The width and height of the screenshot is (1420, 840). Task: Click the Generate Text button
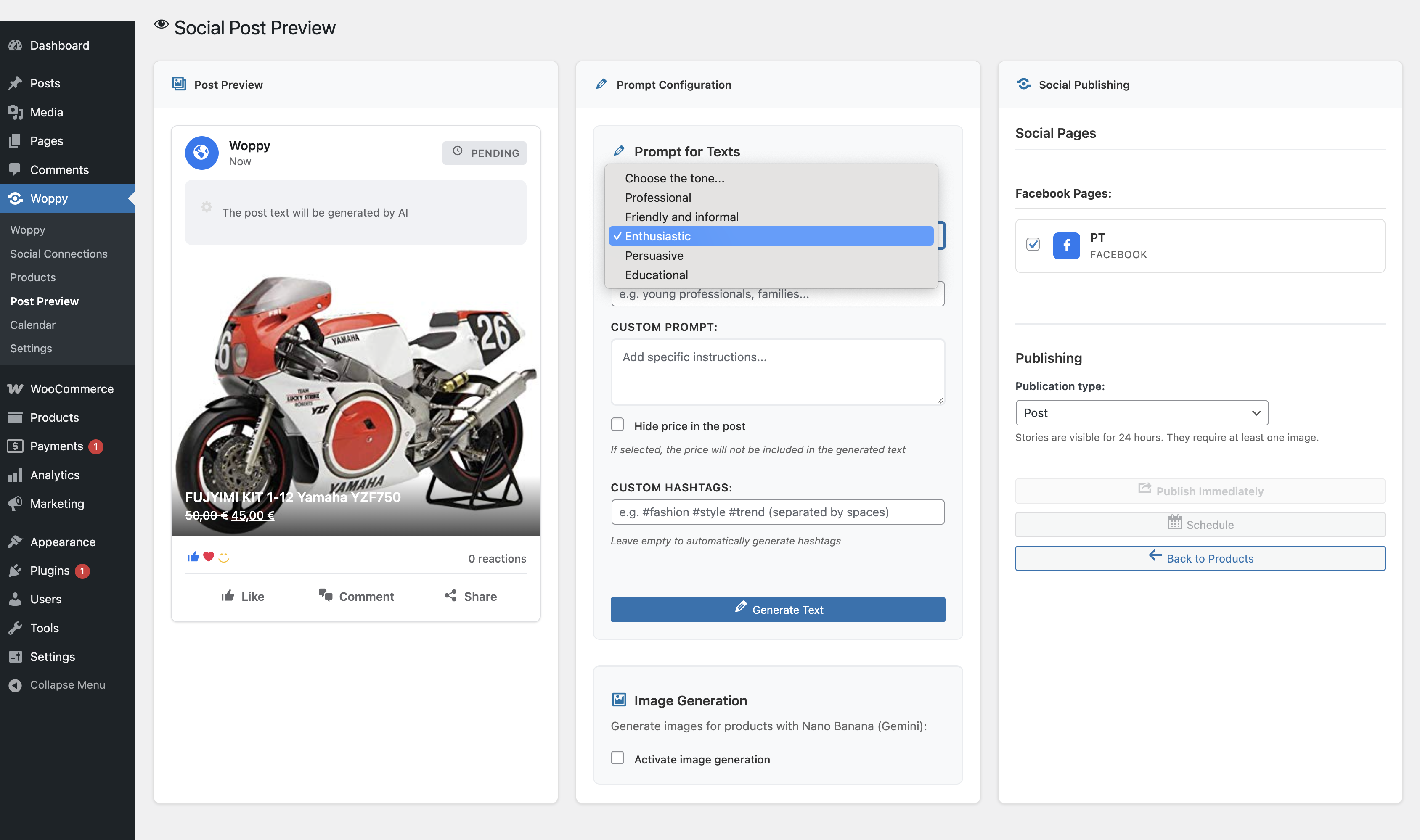click(778, 610)
